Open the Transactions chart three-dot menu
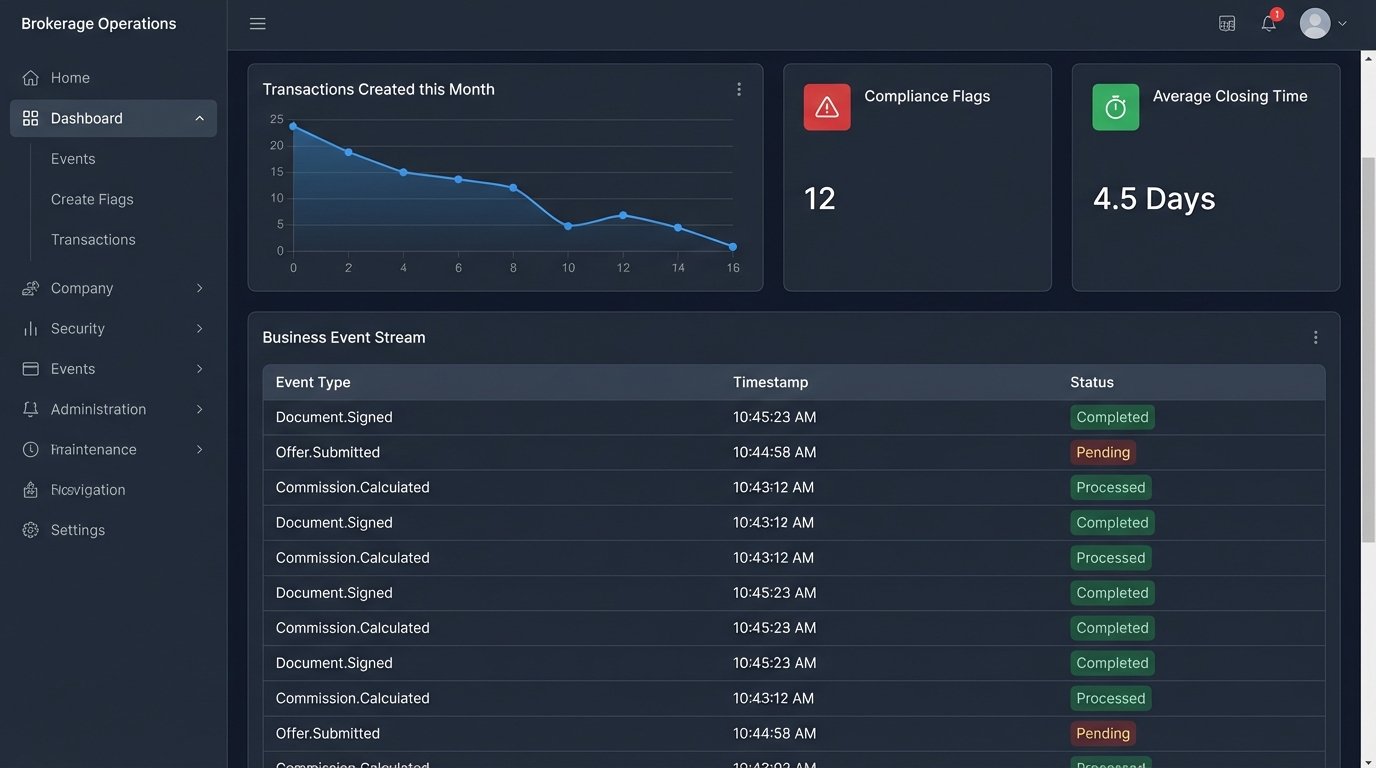The width and height of the screenshot is (1376, 768). [x=739, y=89]
